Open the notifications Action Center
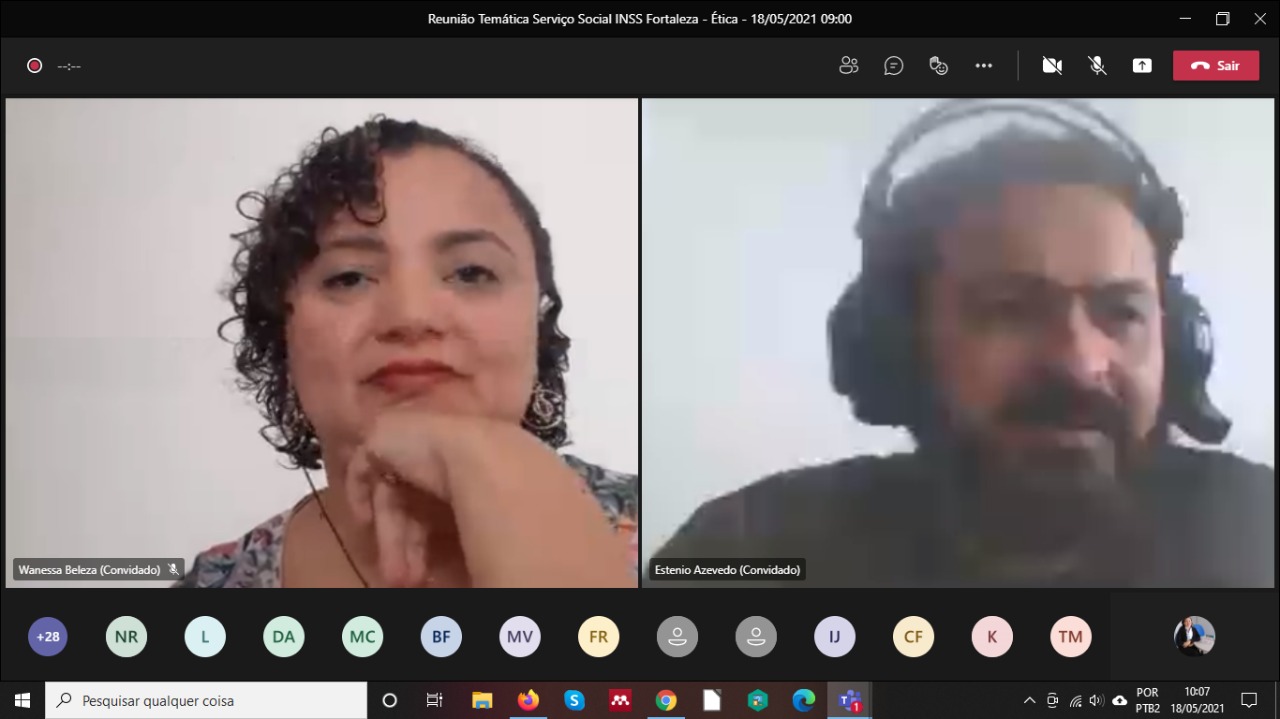This screenshot has height=719, width=1280. click(1249, 700)
